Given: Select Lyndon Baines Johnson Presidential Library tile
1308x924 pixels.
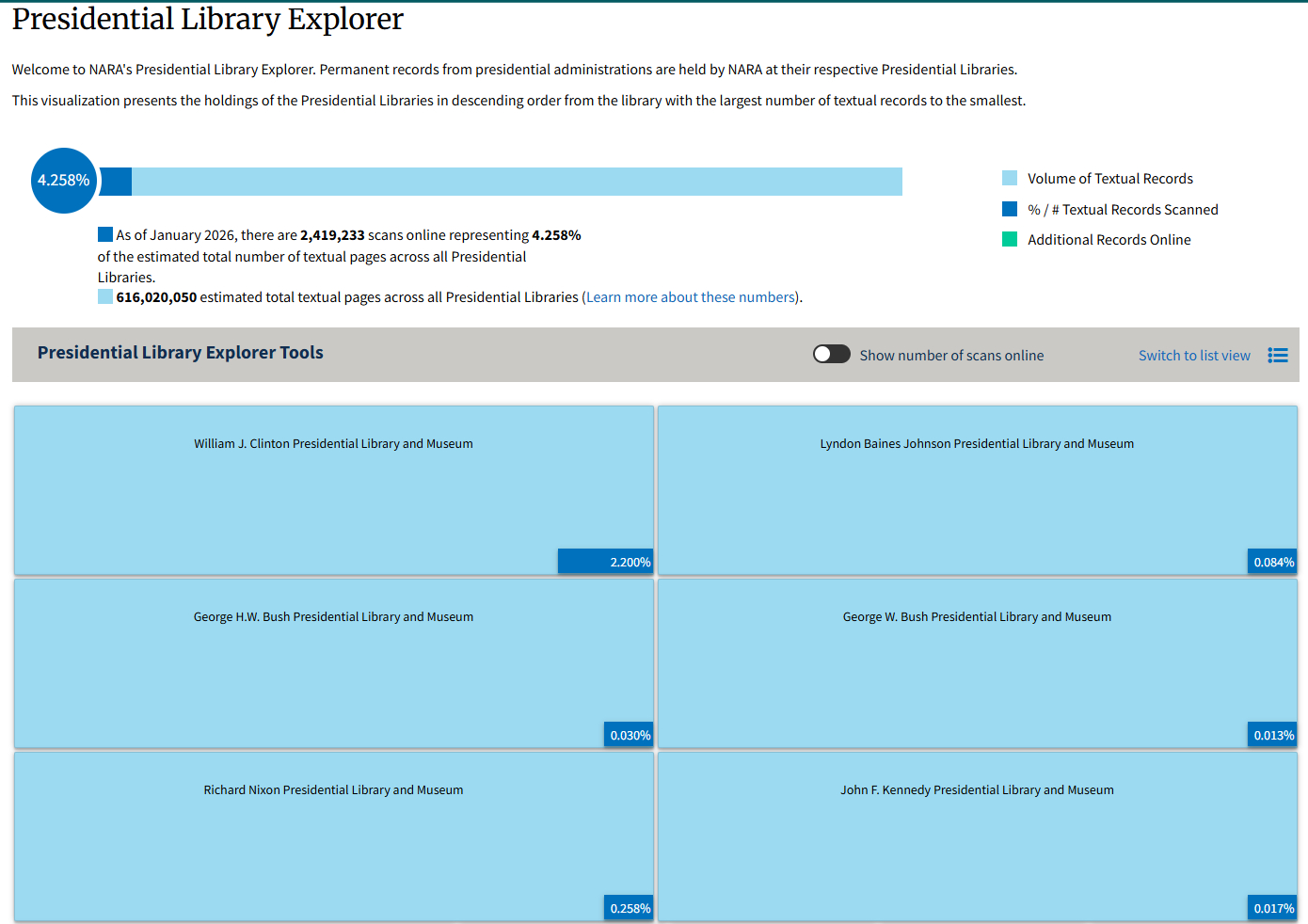Looking at the screenshot, I should point(977,489).
